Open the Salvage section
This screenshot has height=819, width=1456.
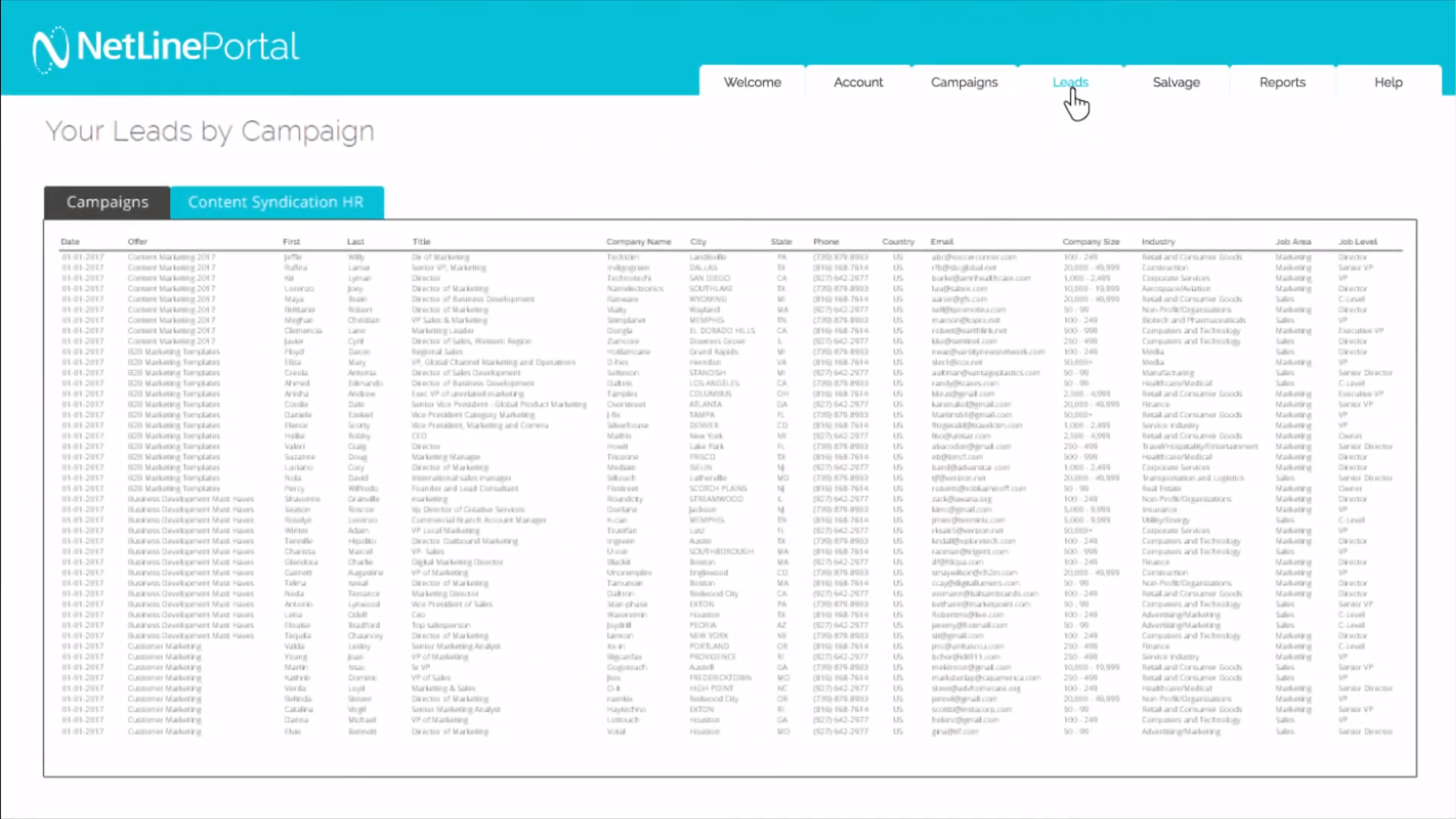point(1175,82)
